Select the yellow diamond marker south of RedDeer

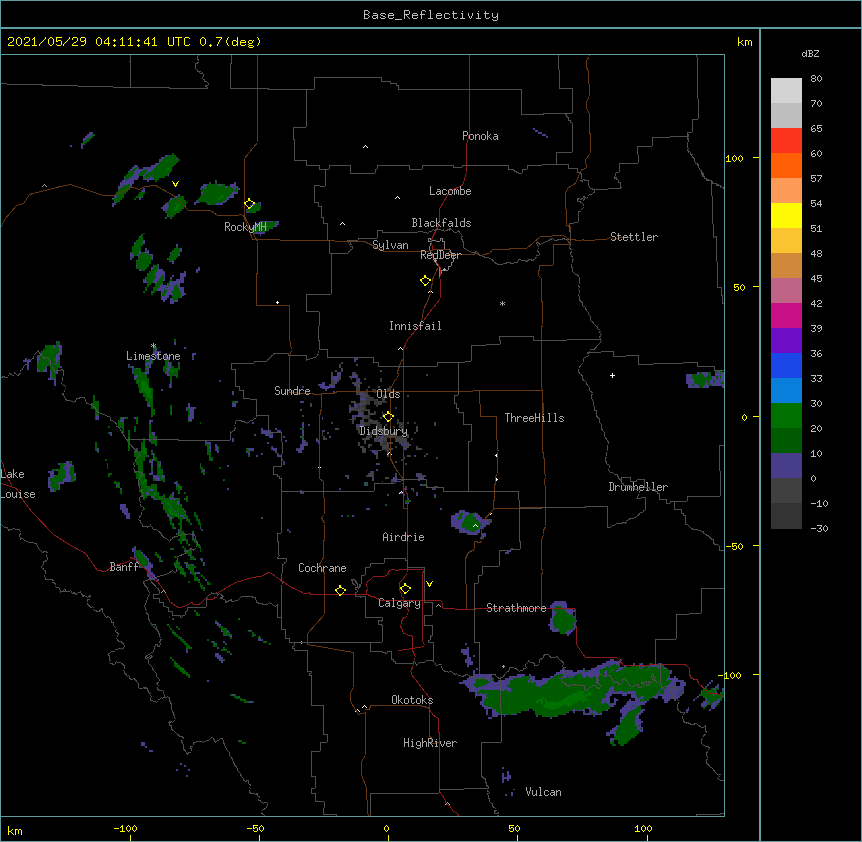click(x=425, y=281)
